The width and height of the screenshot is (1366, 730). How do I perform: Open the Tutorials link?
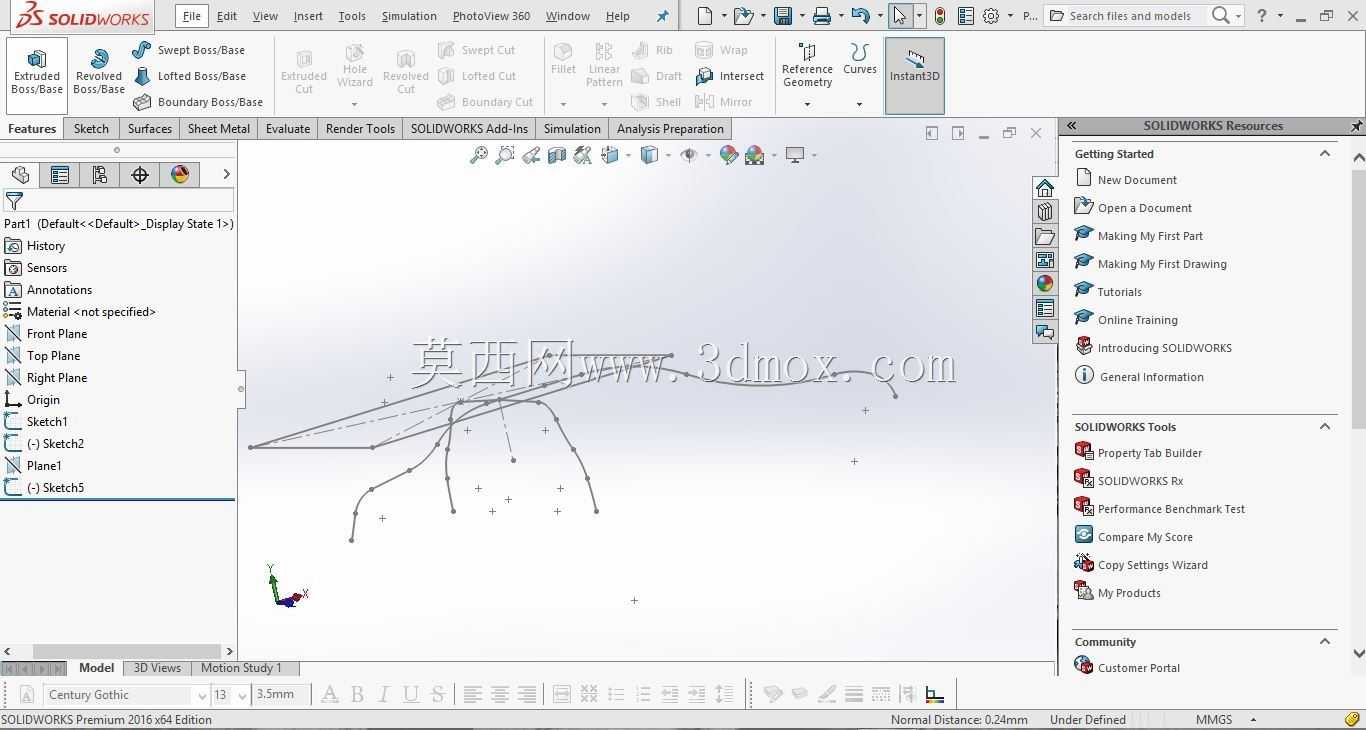click(1120, 292)
